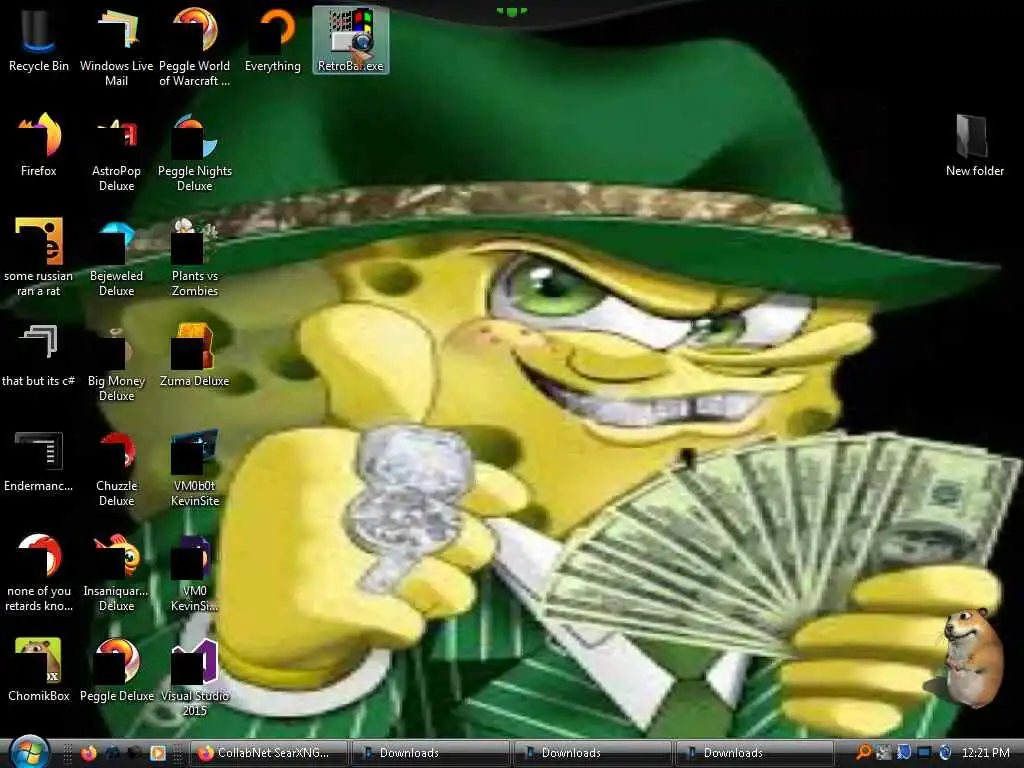Open the 12:21 PM taskbar clock
1024x768 pixels.
[985, 753]
